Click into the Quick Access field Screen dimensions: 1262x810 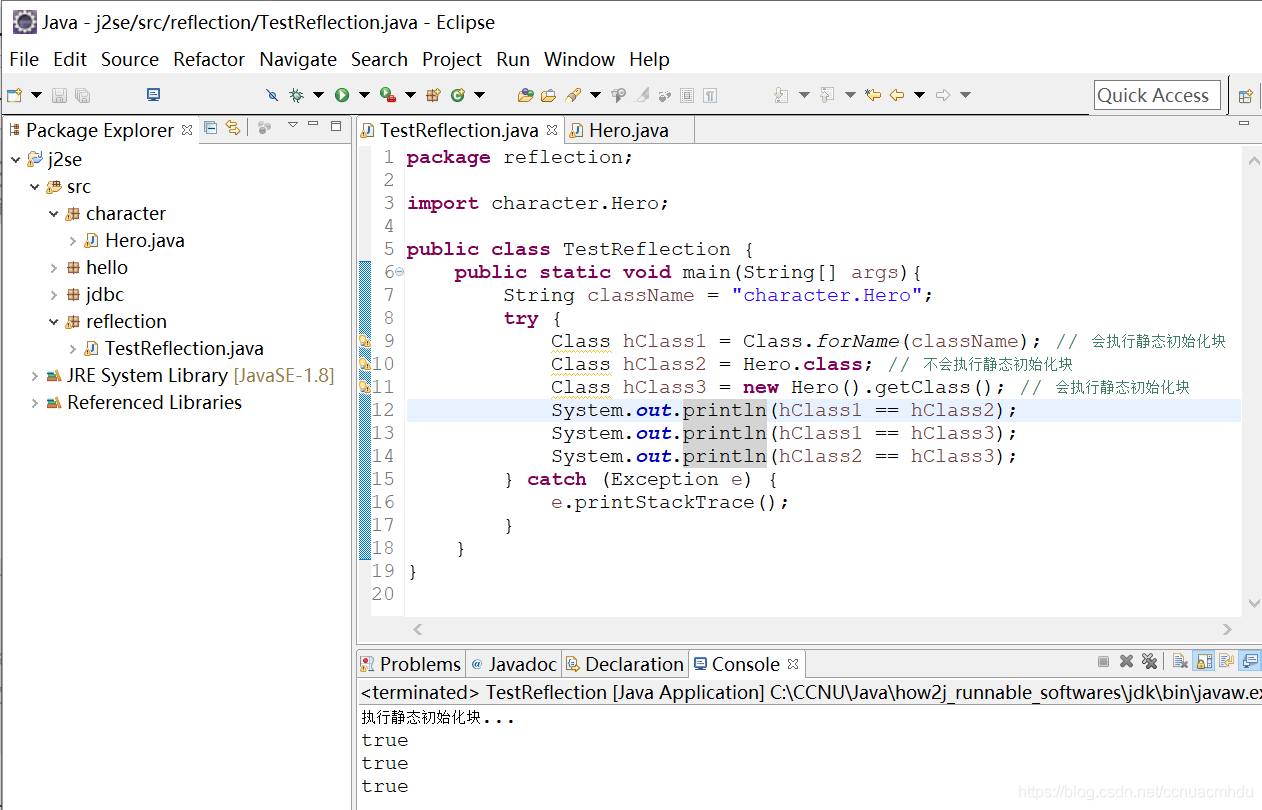pos(1157,96)
